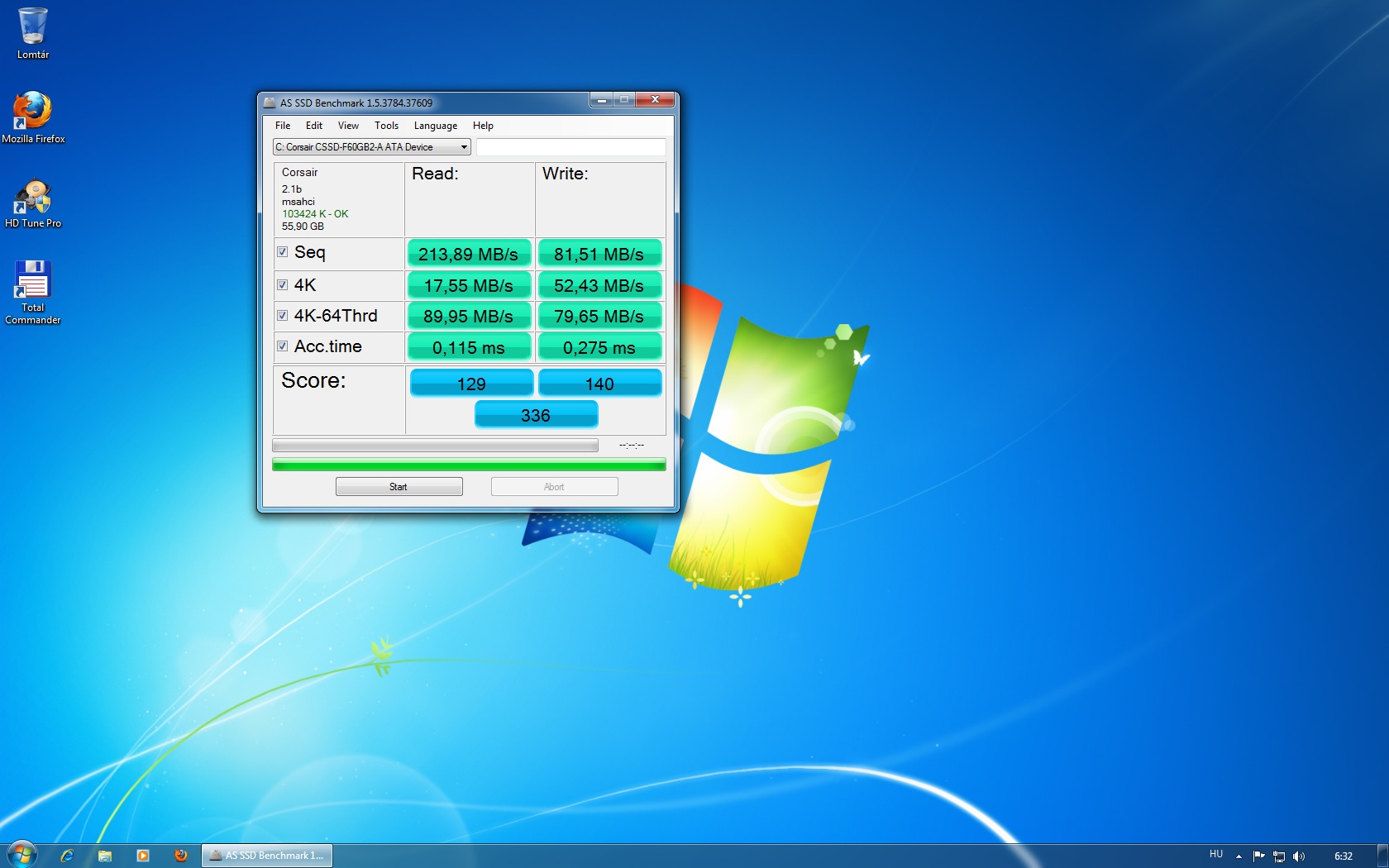Click the AS SSD title bar icon
1389x868 pixels.
[270, 103]
